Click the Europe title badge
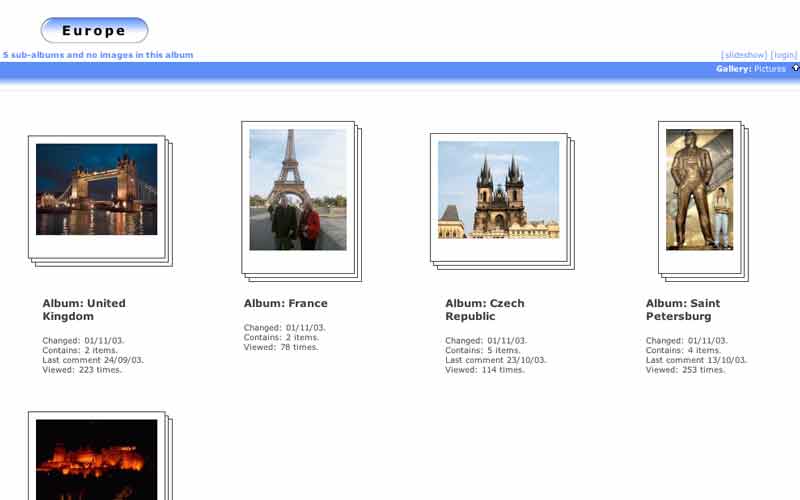 (x=94, y=31)
